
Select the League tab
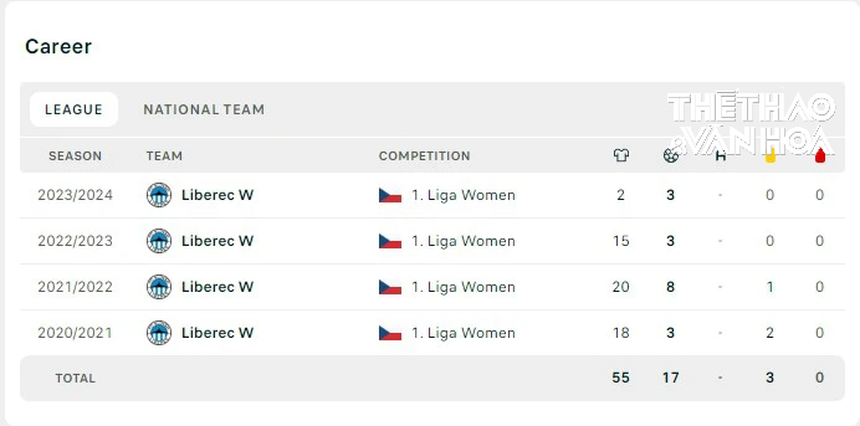pyautogui.click(x=74, y=110)
